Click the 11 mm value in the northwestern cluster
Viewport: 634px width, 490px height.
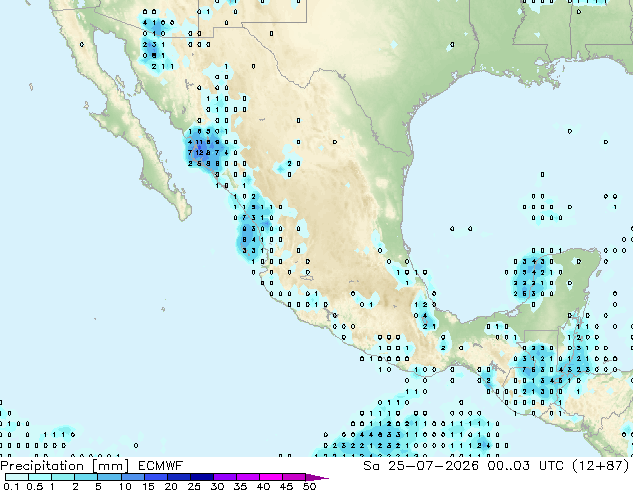pos(199,142)
